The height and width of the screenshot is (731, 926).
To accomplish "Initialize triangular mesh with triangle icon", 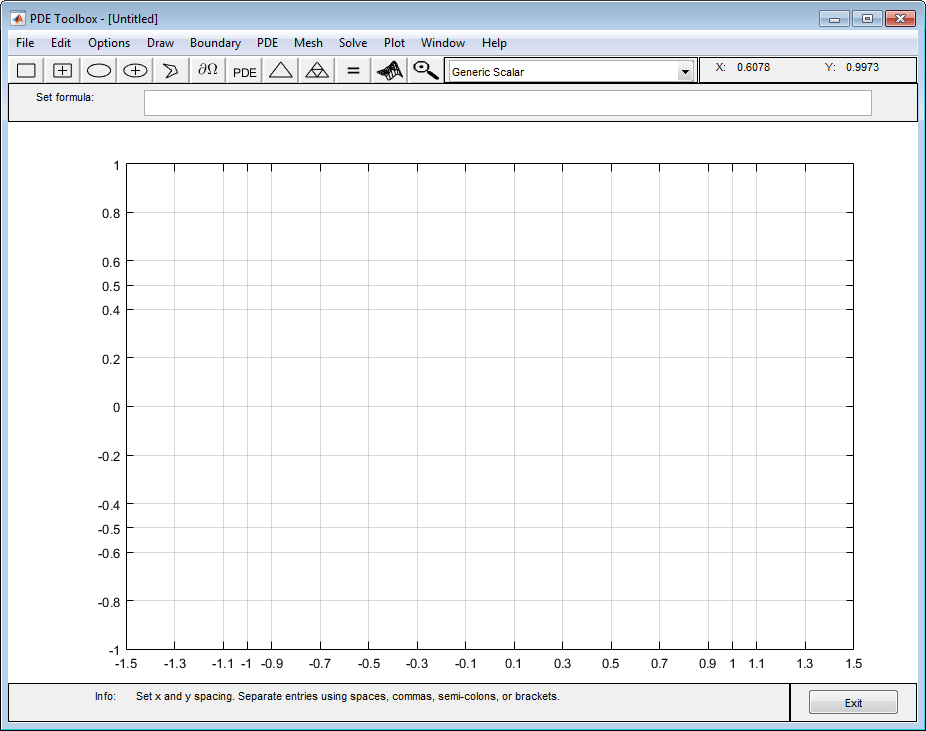I will pyautogui.click(x=281, y=71).
